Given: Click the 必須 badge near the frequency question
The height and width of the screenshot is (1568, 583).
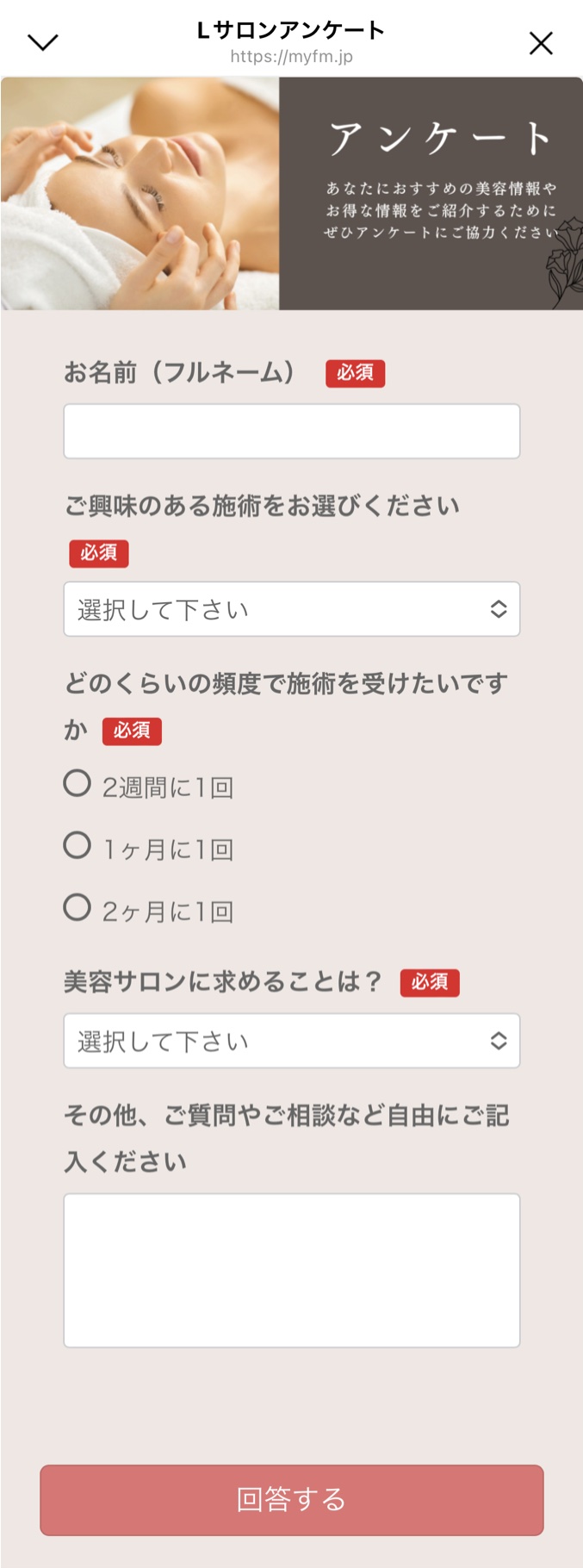Looking at the screenshot, I should [x=134, y=731].
